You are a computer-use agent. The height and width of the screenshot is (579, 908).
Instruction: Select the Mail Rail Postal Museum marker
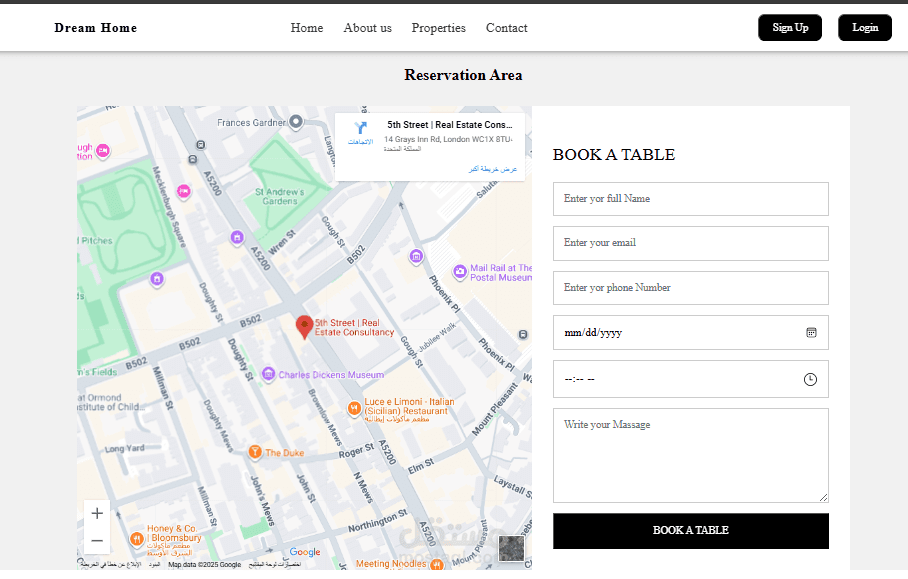click(460, 272)
